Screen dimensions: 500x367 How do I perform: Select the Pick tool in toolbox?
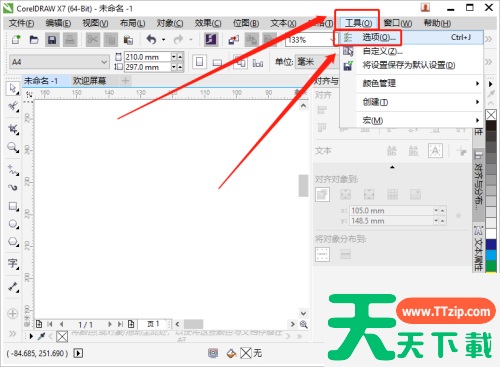click(x=13, y=88)
